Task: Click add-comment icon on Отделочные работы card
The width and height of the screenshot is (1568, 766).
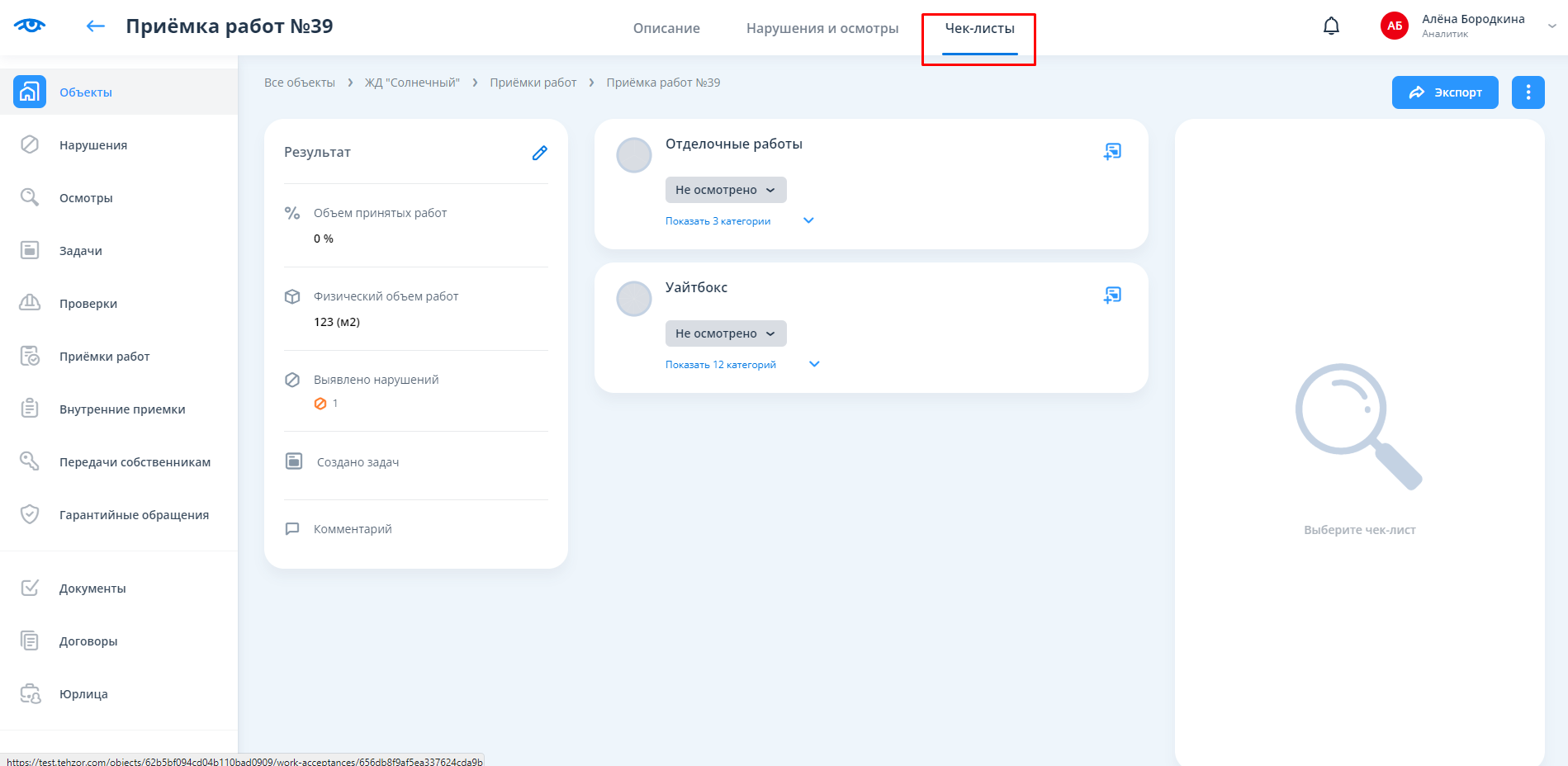Action: point(1112,152)
